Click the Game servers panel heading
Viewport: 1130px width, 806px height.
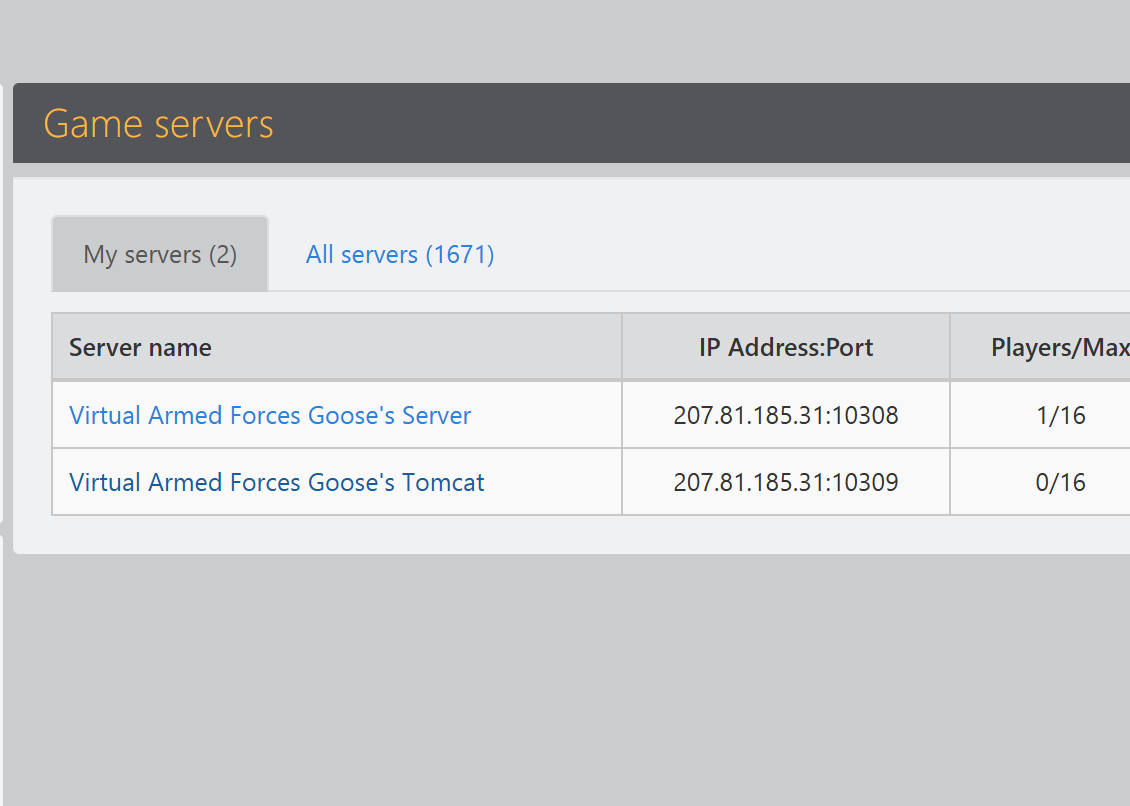158,124
